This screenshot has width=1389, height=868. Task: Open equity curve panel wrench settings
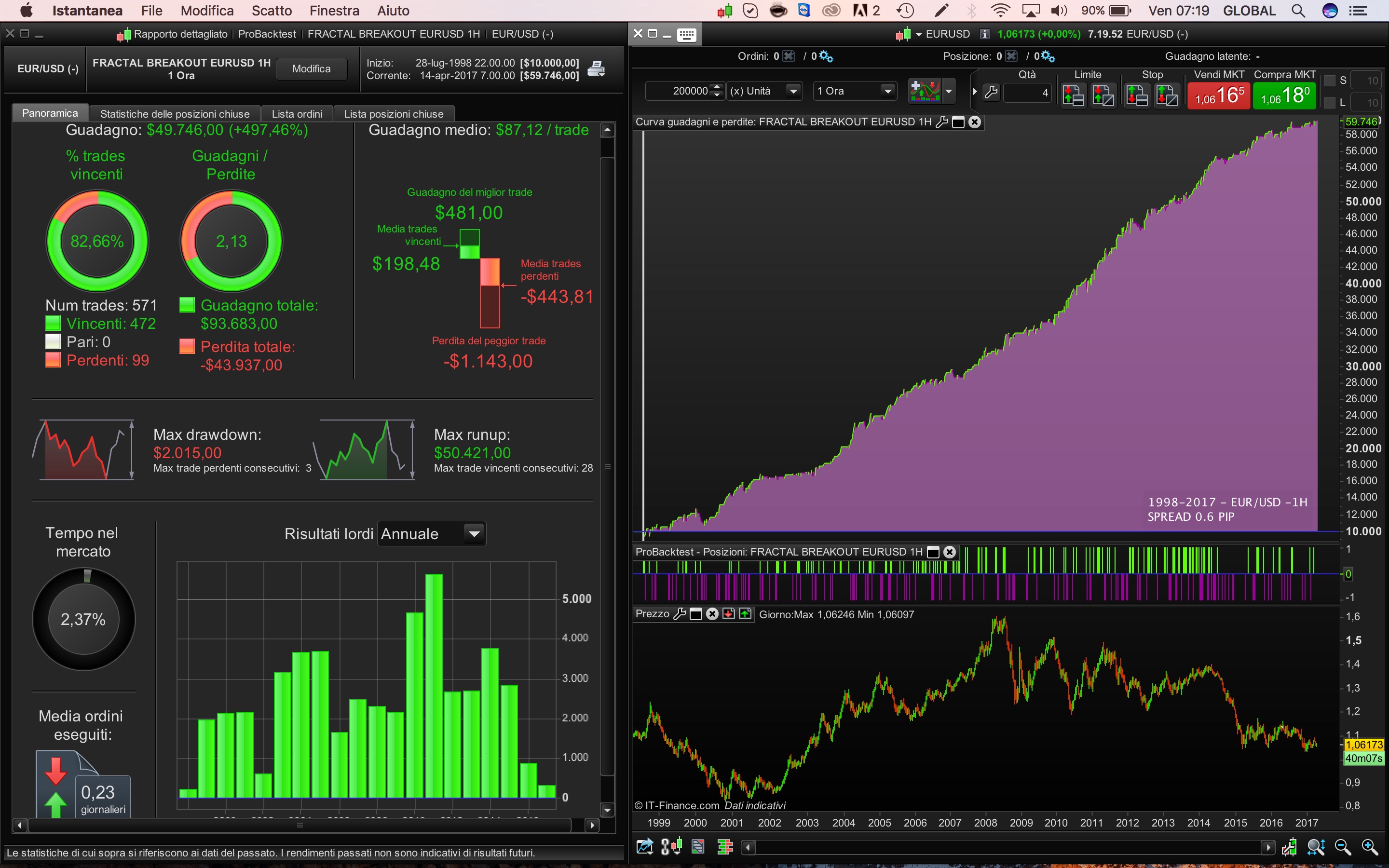click(x=942, y=122)
